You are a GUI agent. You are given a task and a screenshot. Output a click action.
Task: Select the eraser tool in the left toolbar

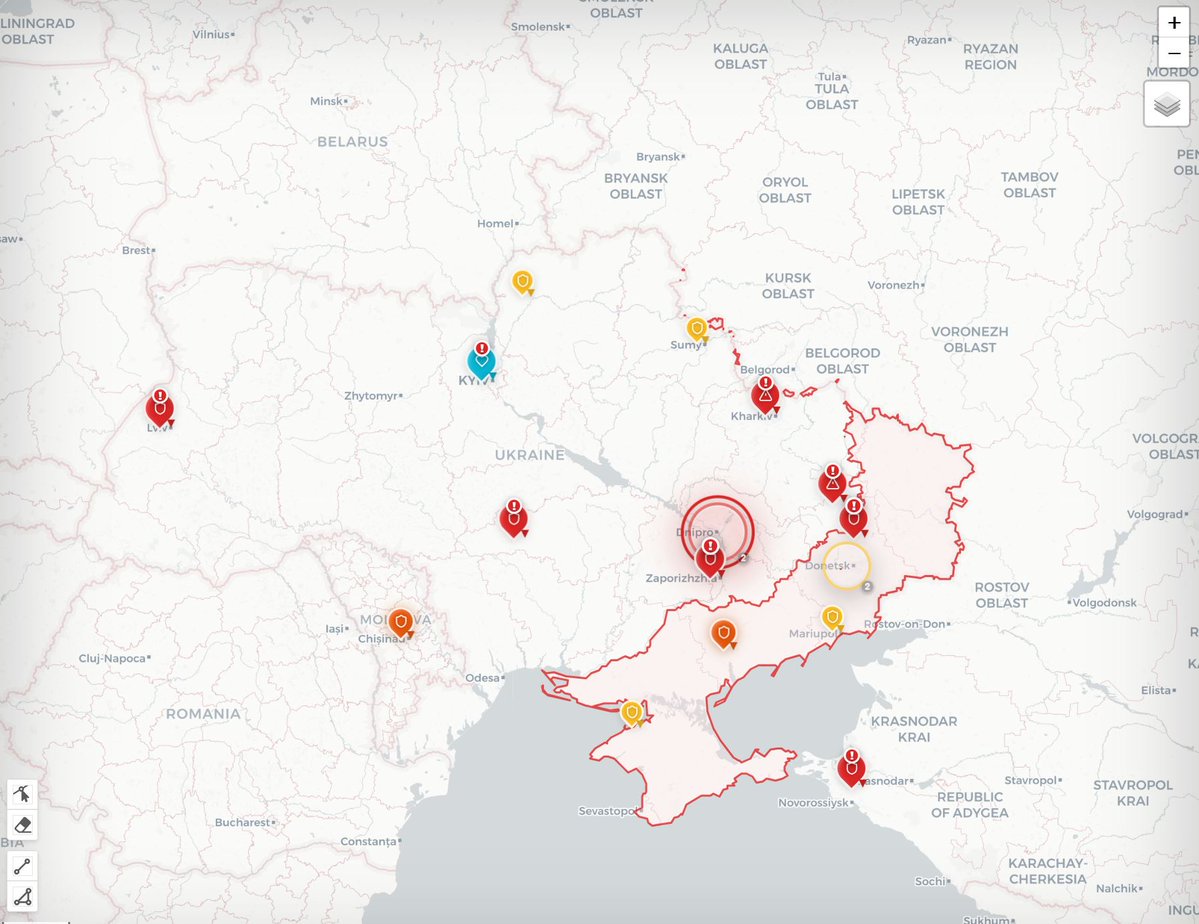[x=22, y=824]
